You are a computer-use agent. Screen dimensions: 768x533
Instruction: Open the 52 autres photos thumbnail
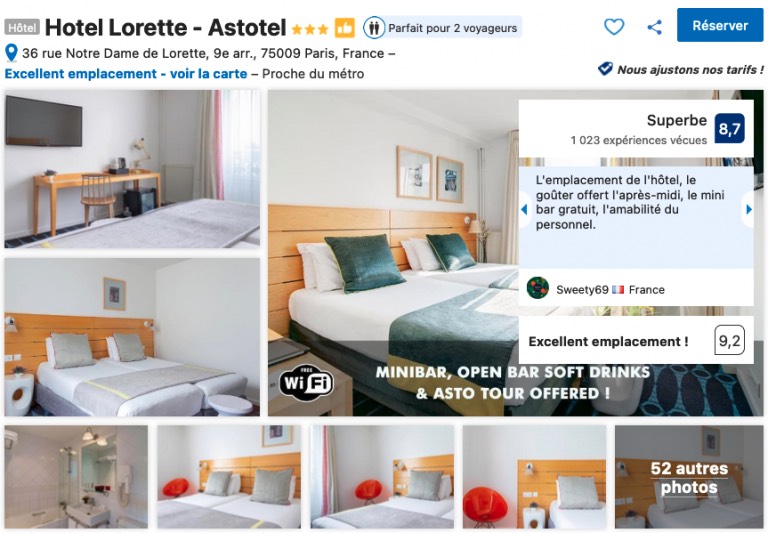pos(689,477)
